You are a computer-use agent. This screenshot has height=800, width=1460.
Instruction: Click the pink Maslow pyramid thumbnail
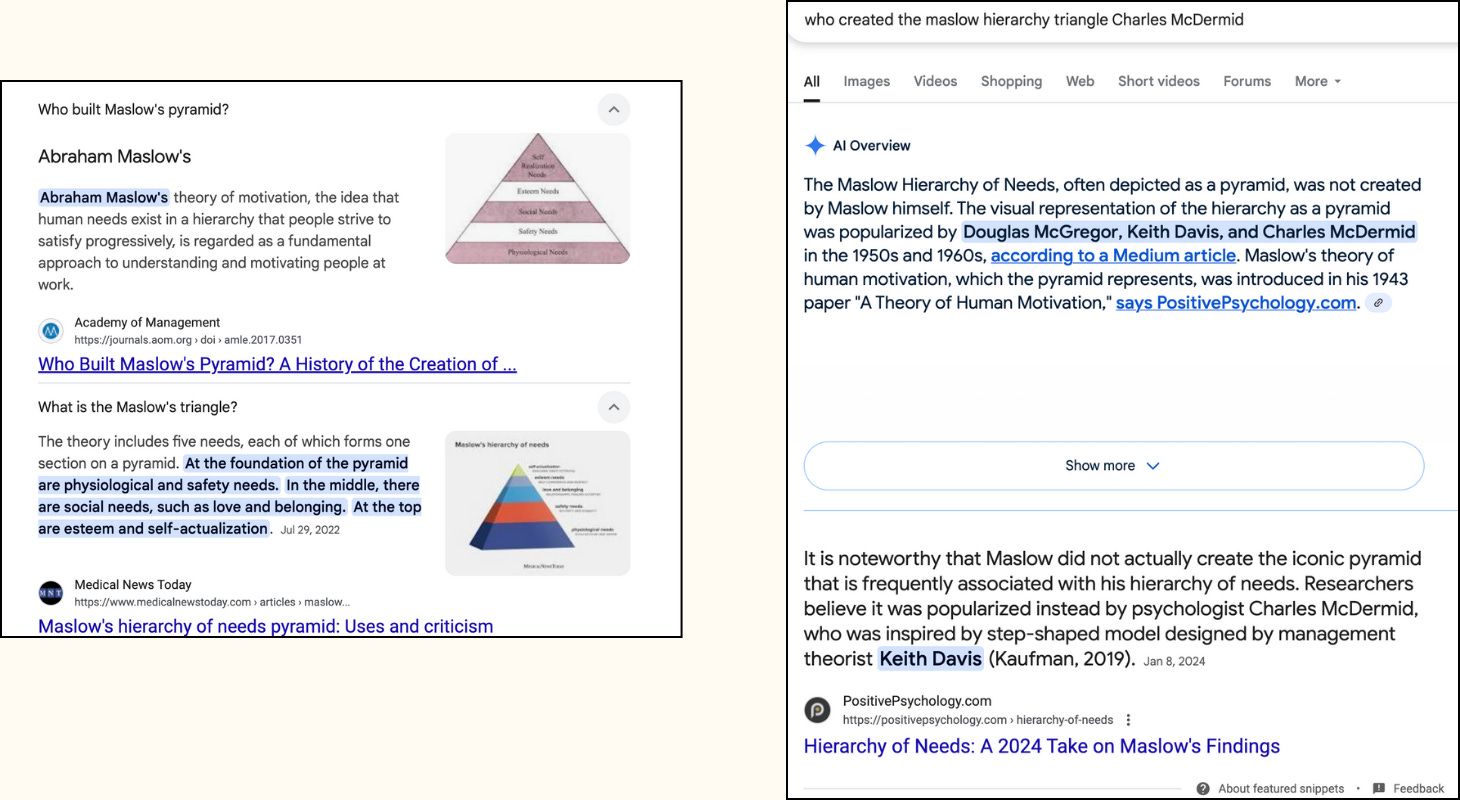(538, 198)
